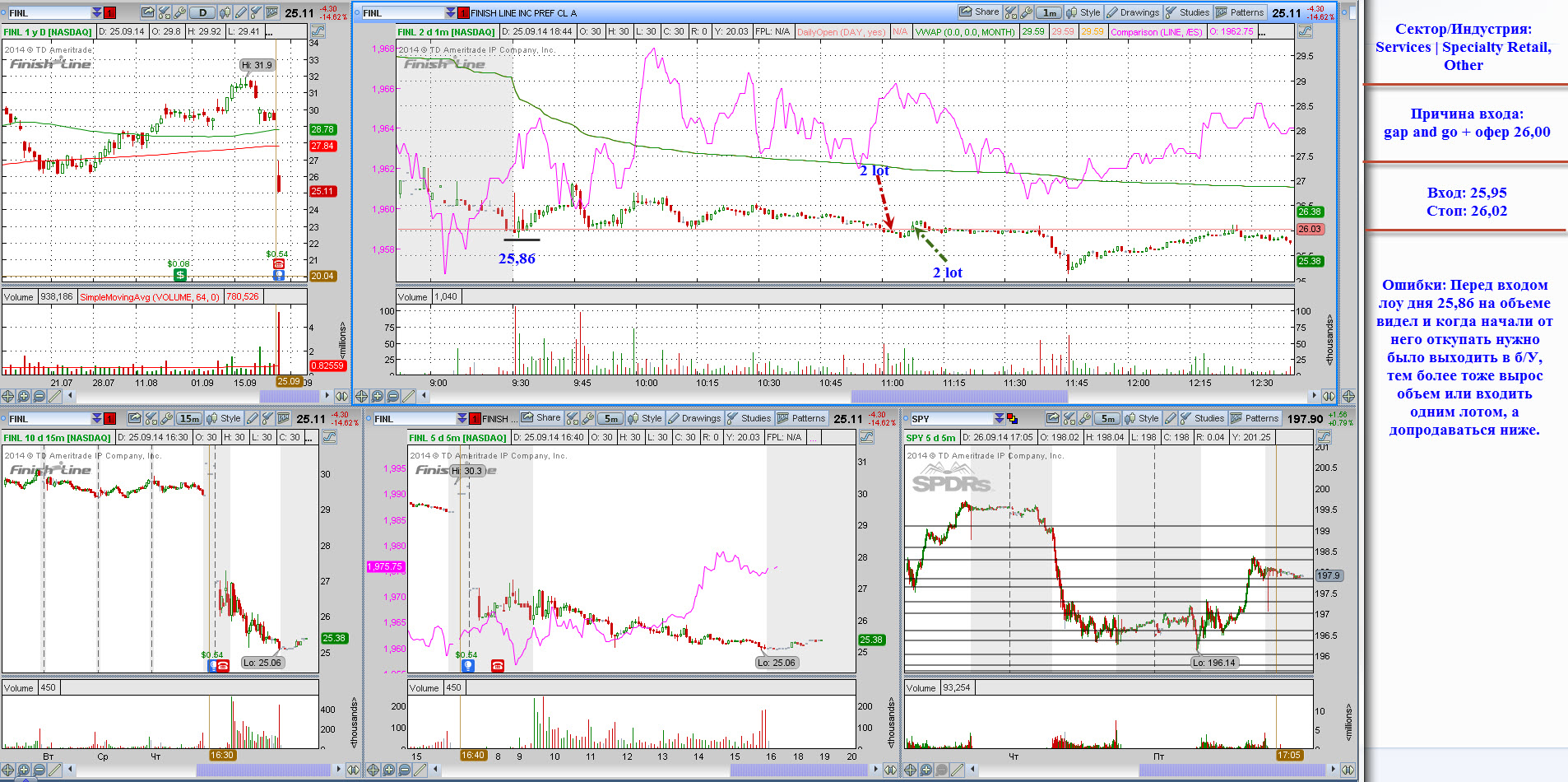This screenshot has height=782, width=1568.
Task: Open Studies menu in the FINL 1m chart
Action: [x=1187, y=12]
